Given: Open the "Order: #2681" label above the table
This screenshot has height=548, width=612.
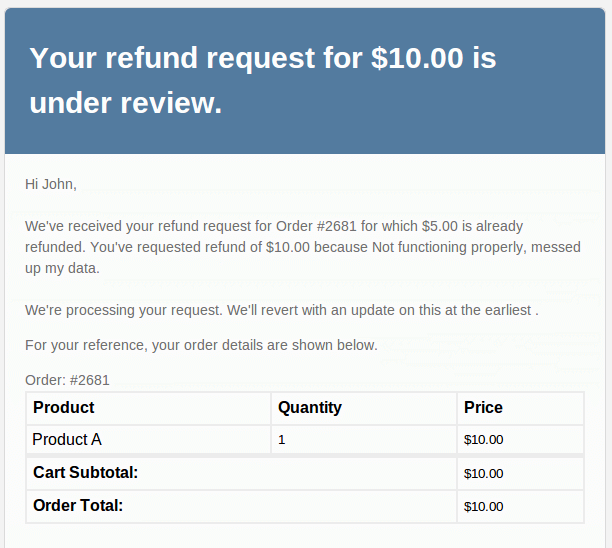Looking at the screenshot, I should (67, 380).
